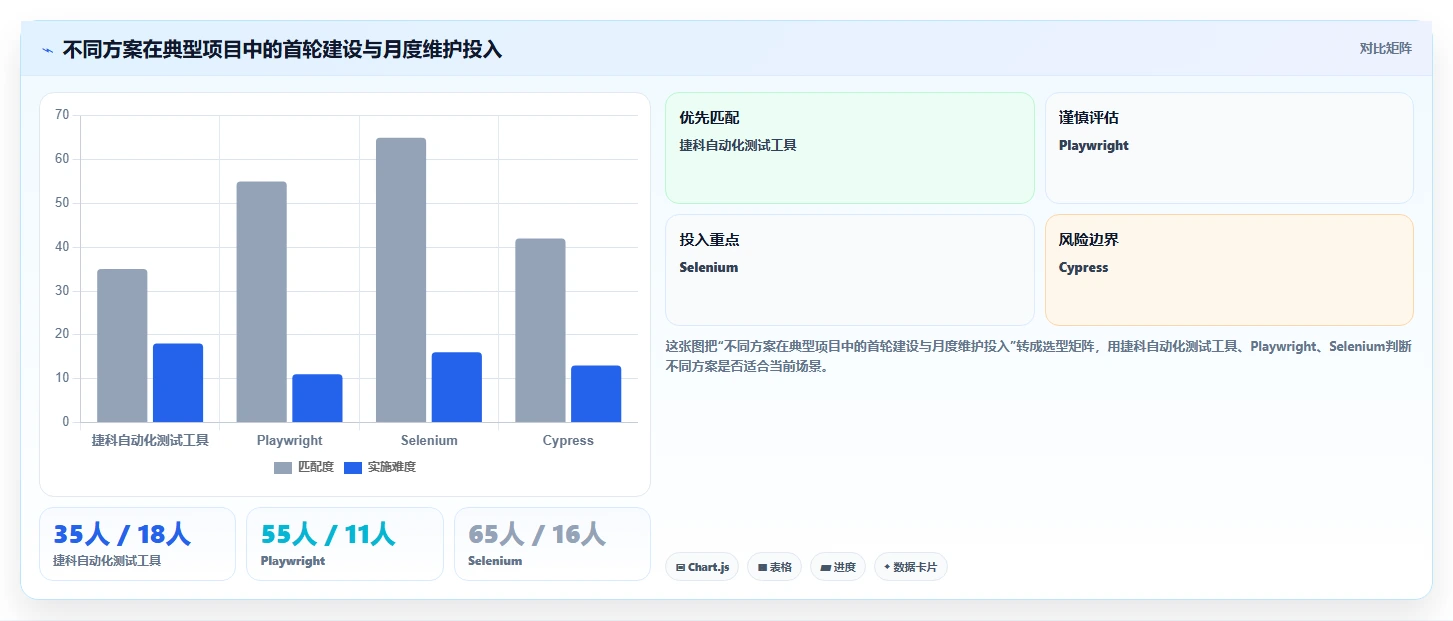Click the 70 y-axis value

[x=62, y=115]
